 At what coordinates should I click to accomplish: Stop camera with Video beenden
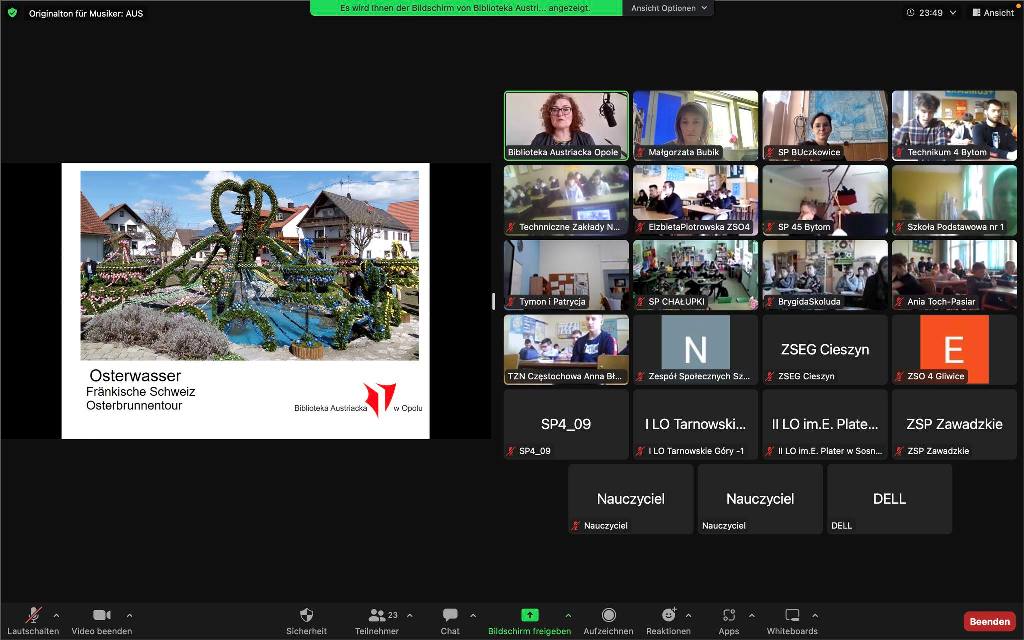click(101, 616)
